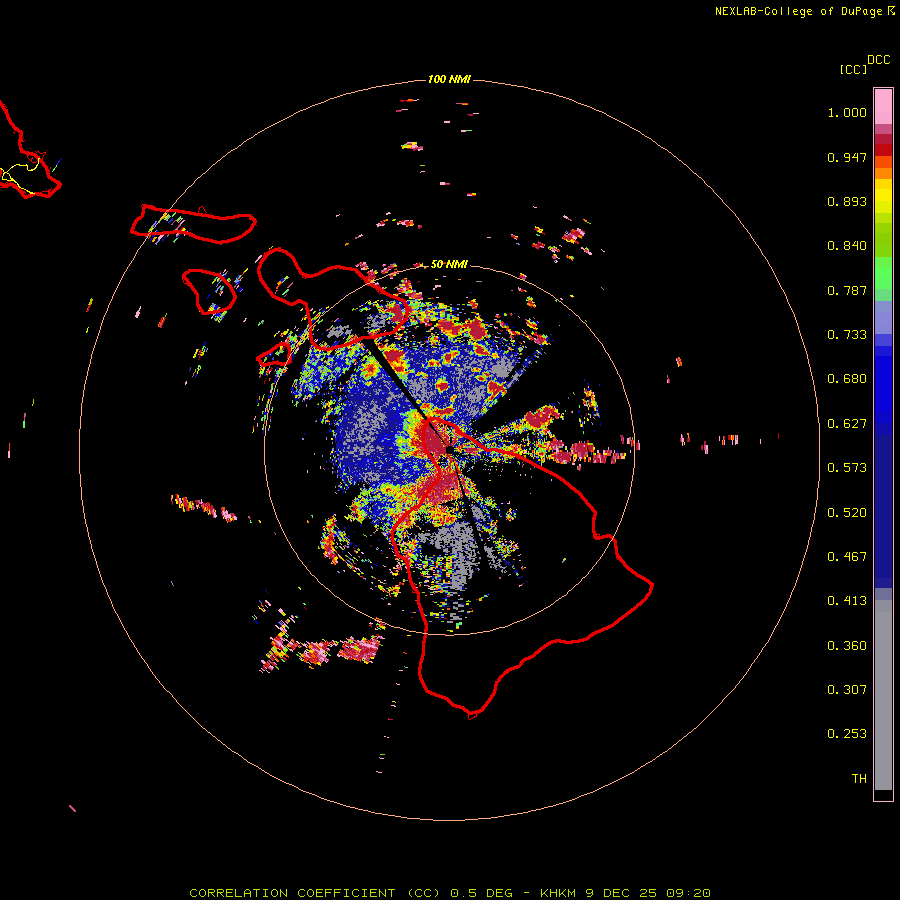Click the 0.787 color scale value
This screenshot has height=900, width=900.
point(847,290)
